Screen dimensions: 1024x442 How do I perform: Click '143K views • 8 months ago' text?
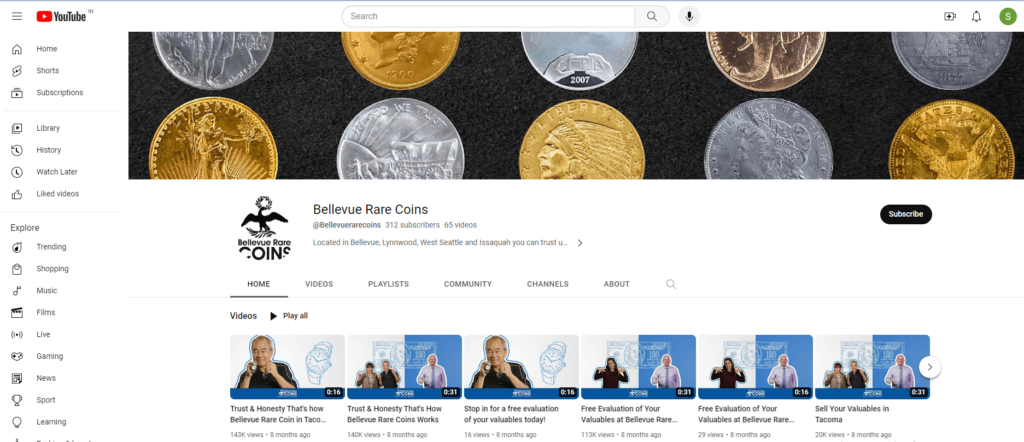click(270, 435)
